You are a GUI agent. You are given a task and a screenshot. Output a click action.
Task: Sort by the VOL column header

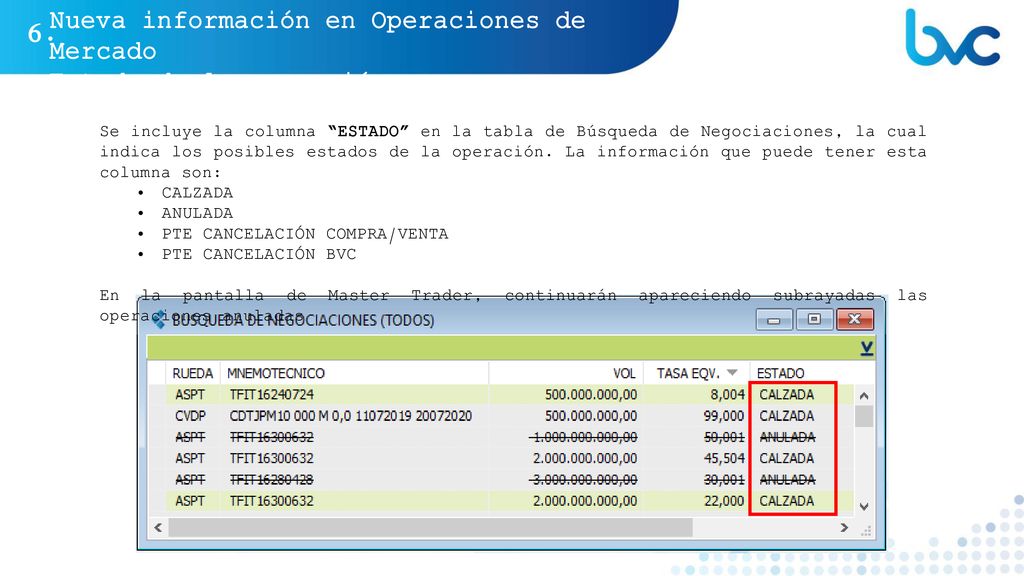624,374
